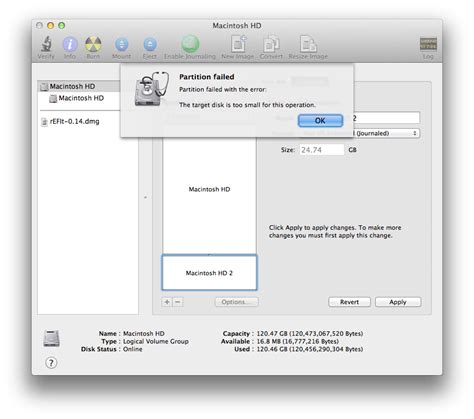Select the Macintosh HD 2 partition block
This screenshot has width=474, height=419.
click(209, 273)
